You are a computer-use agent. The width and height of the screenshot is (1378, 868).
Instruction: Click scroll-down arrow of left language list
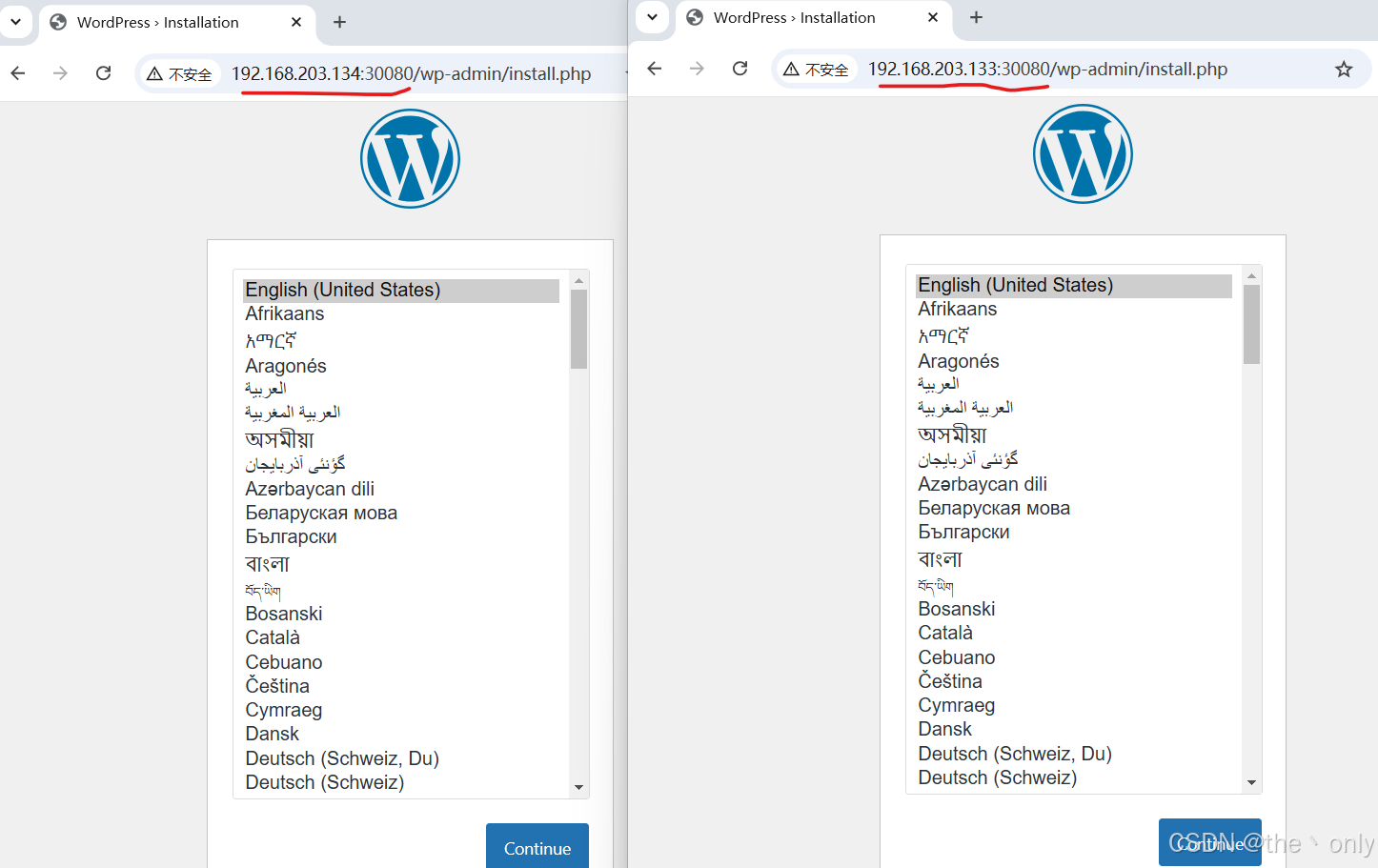coord(578,788)
